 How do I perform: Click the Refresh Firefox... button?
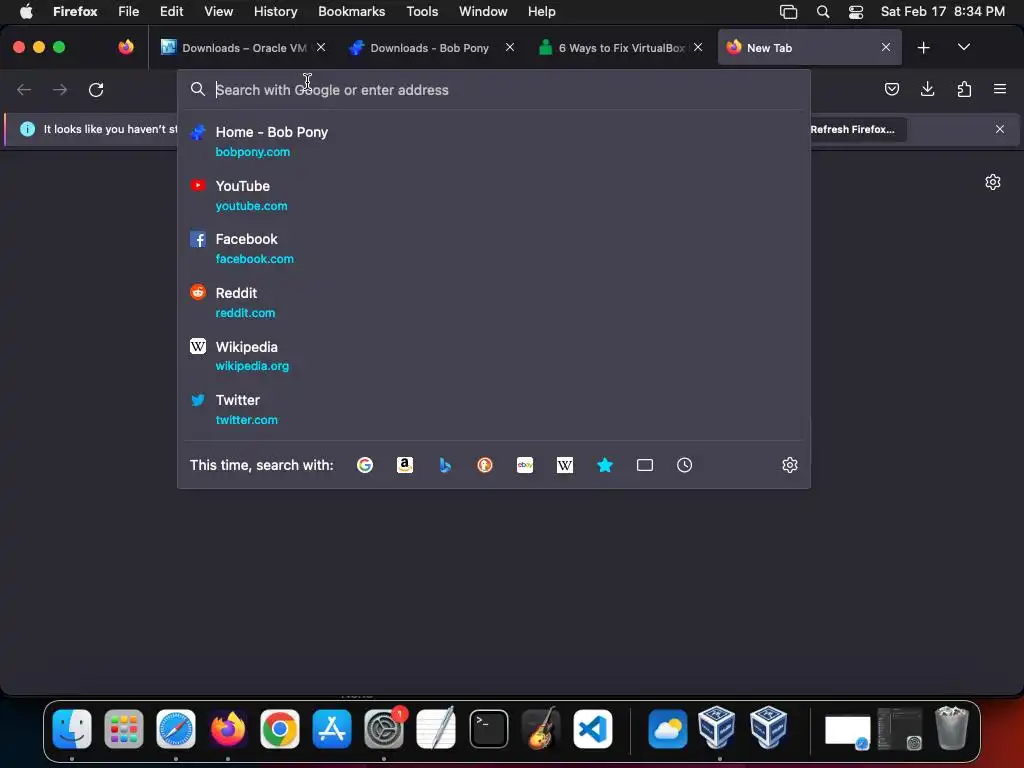pyautogui.click(x=852, y=129)
